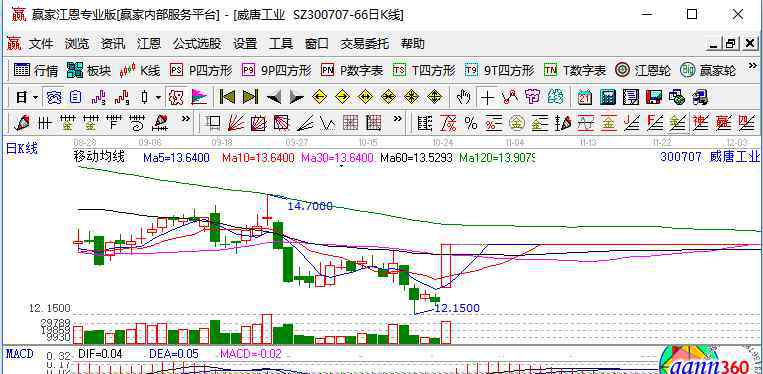Open the notepad list icon
Image resolution: width=763 pixels, height=374 pixels.
[631, 98]
